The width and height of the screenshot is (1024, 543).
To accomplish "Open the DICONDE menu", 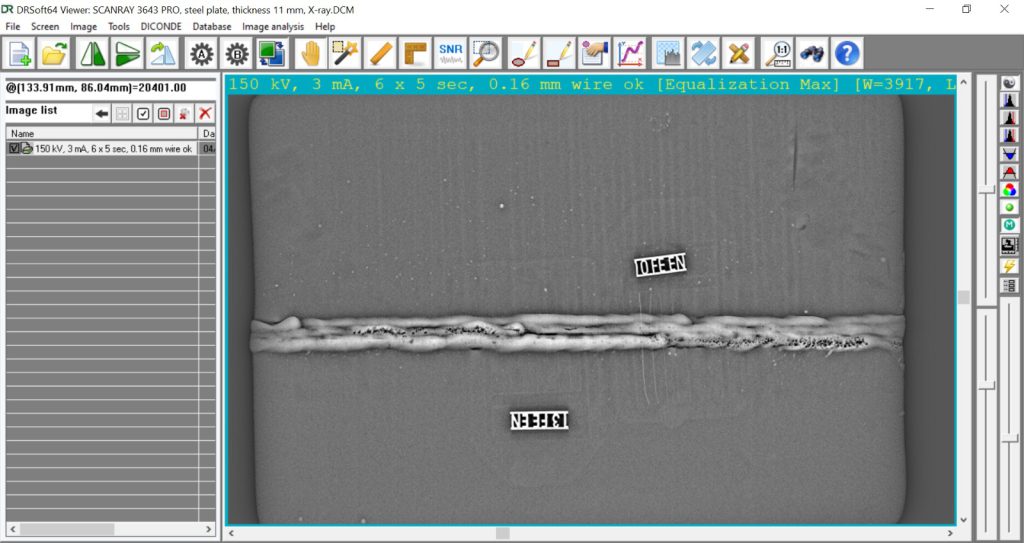I will (162, 27).
